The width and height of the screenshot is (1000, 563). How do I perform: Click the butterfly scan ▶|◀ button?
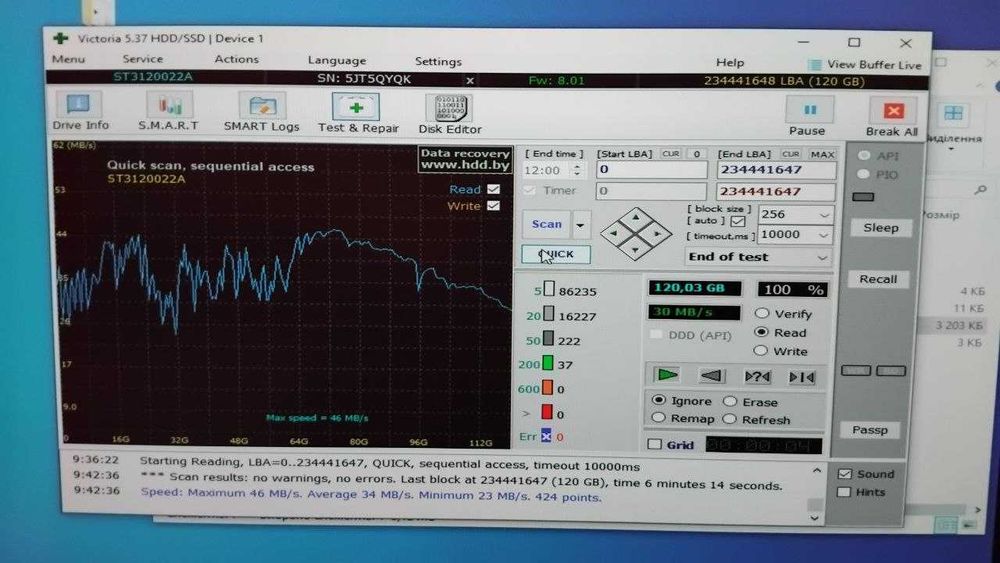(x=802, y=377)
